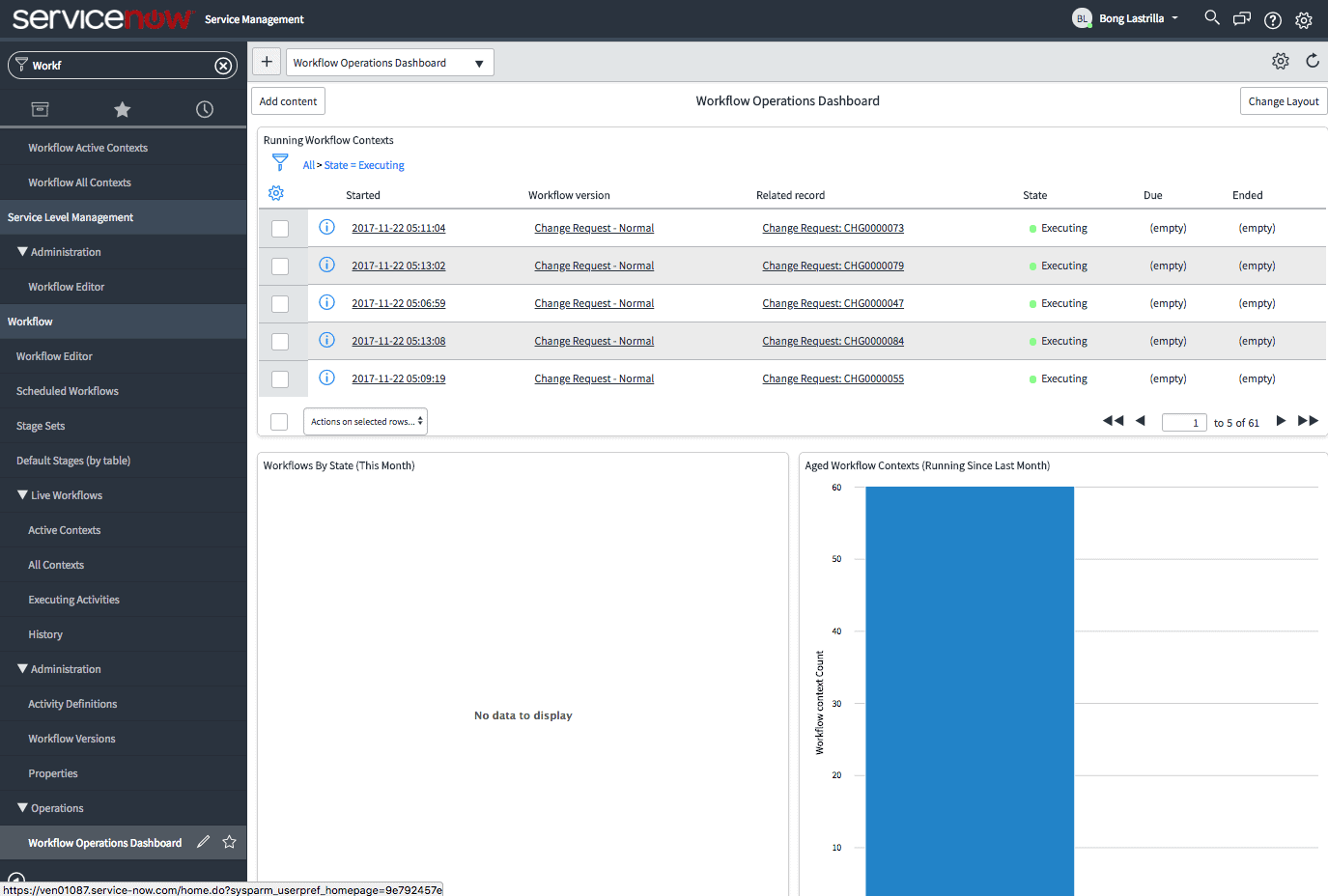Open the Workflow Operations Dashboard dropdown
1328x896 pixels.
390,63
